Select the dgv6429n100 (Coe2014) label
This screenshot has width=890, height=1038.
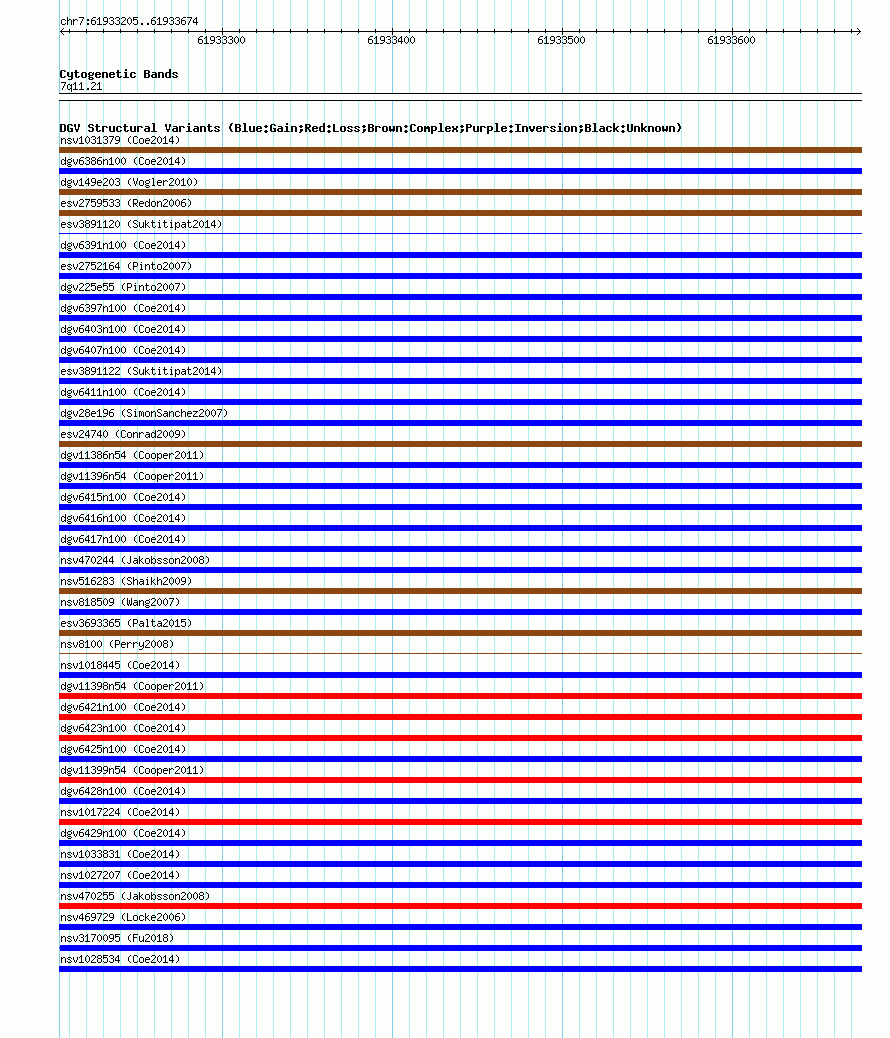(x=123, y=833)
